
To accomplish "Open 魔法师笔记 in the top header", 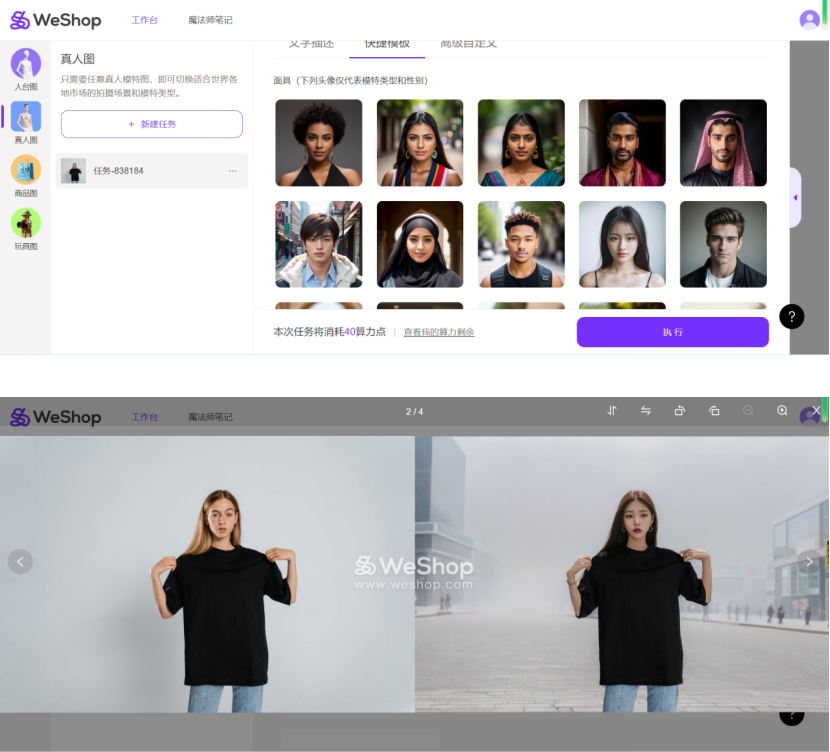I will tap(210, 20).
